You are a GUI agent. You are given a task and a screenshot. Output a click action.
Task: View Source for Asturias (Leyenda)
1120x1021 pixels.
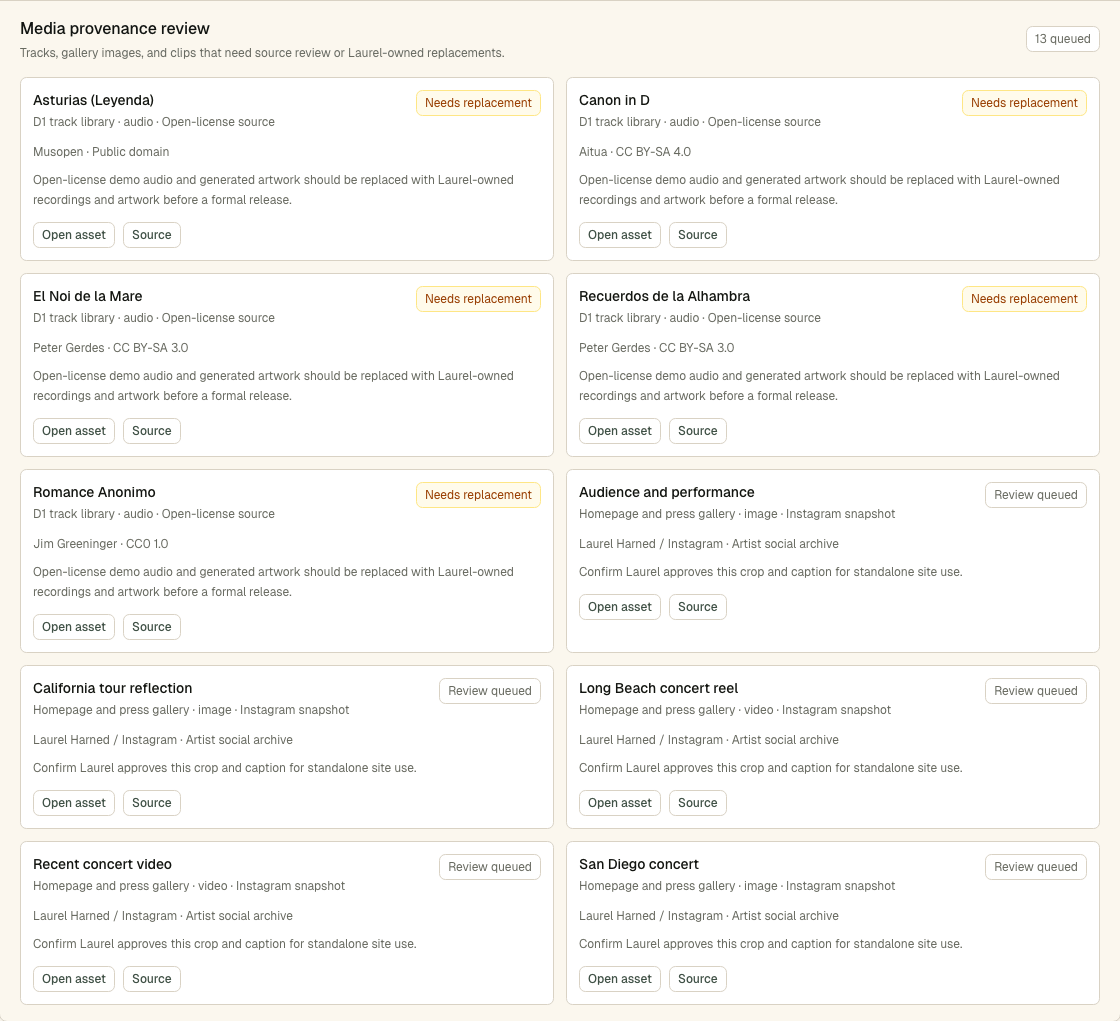coord(151,235)
